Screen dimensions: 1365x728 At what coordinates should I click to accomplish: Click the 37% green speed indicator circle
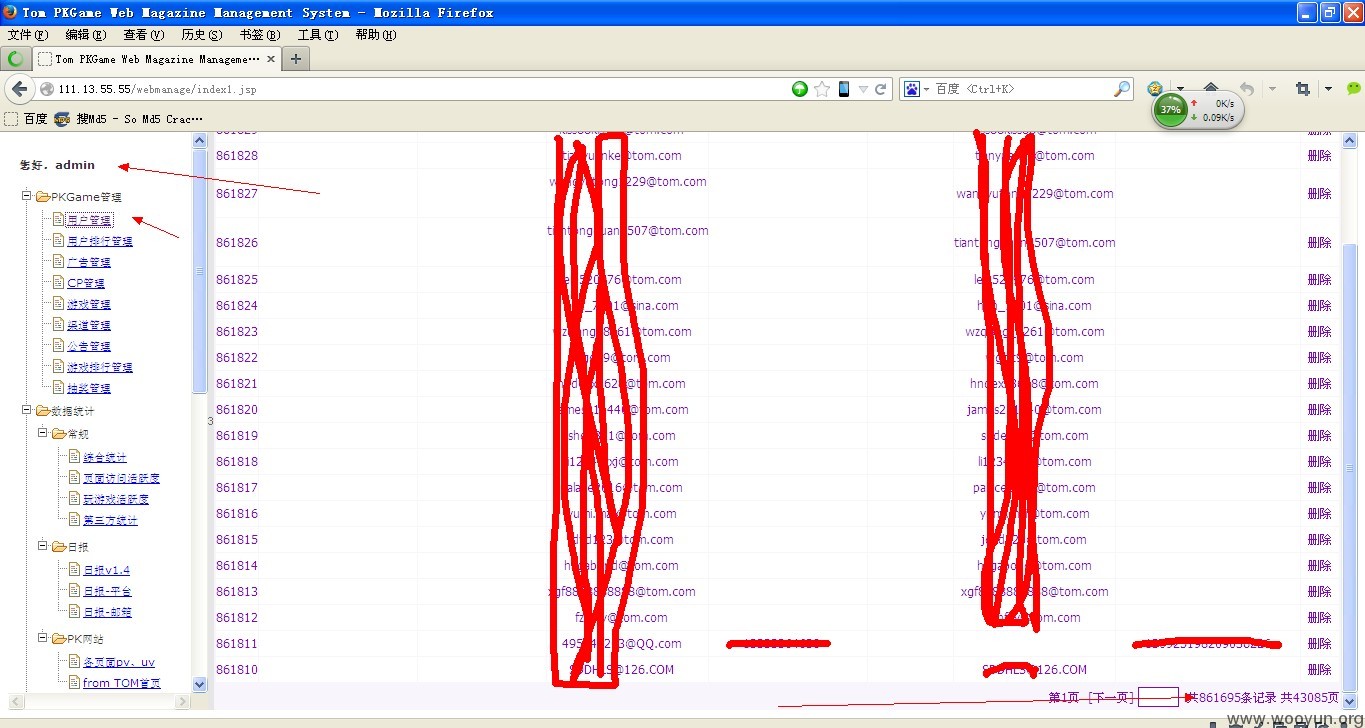coord(1171,109)
